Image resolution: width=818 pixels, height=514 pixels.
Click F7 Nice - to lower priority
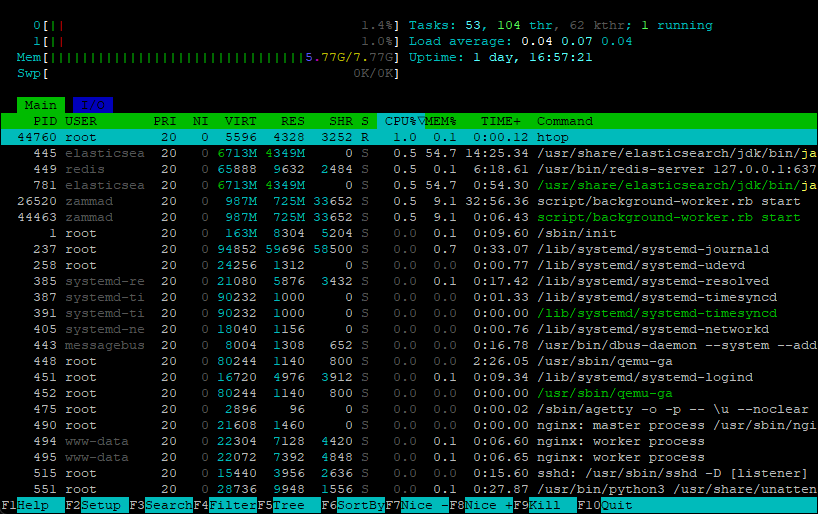coord(417,505)
